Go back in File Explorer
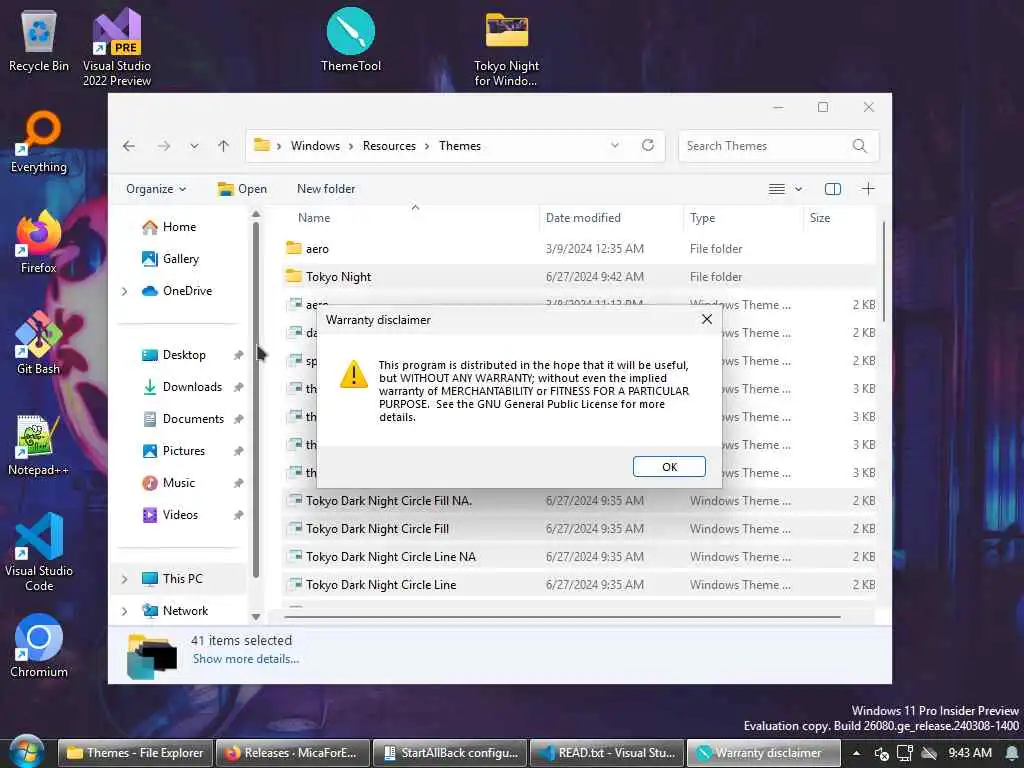 (129, 146)
